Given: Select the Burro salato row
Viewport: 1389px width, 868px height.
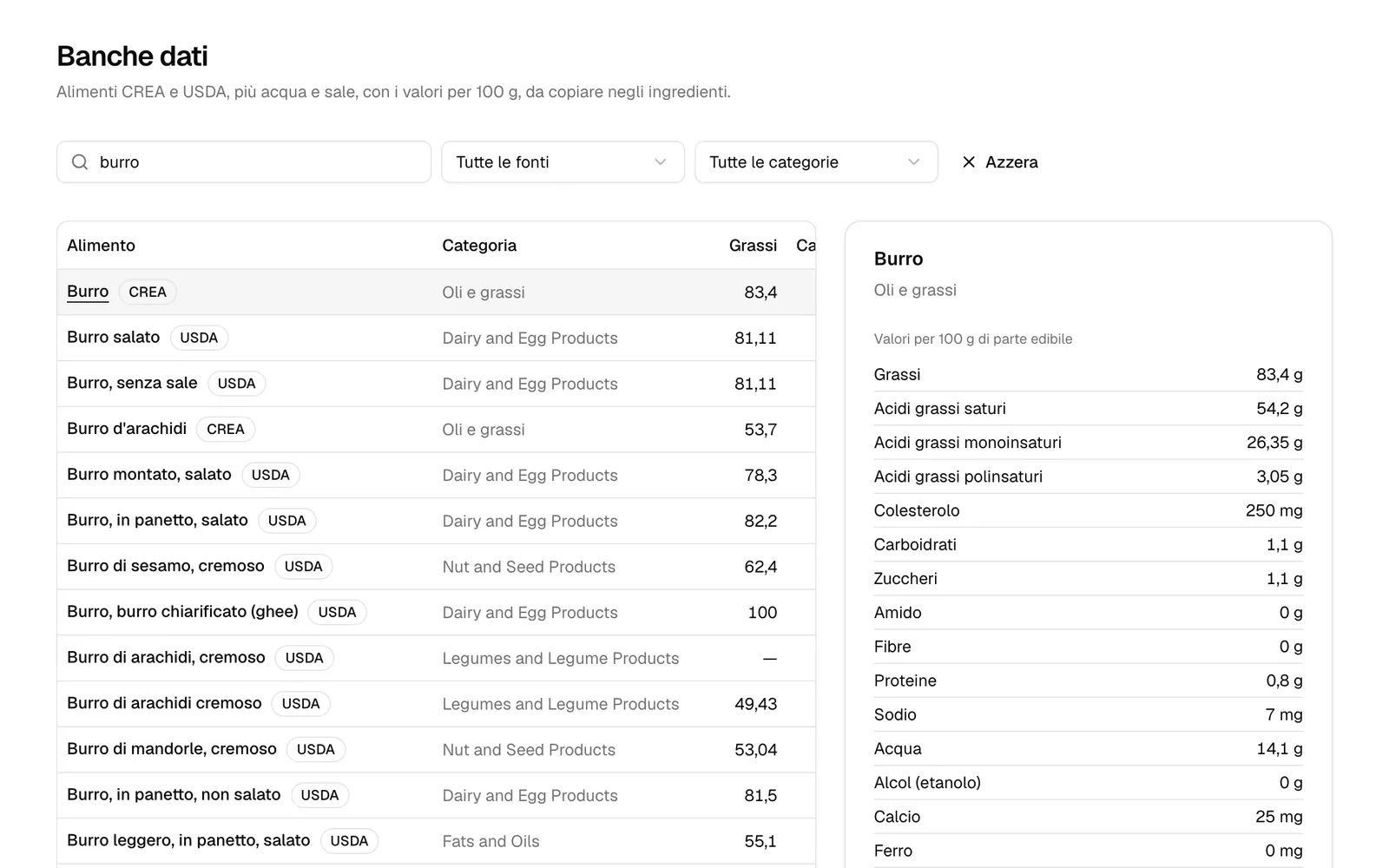Looking at the screenshot, I should coord(437,338).
